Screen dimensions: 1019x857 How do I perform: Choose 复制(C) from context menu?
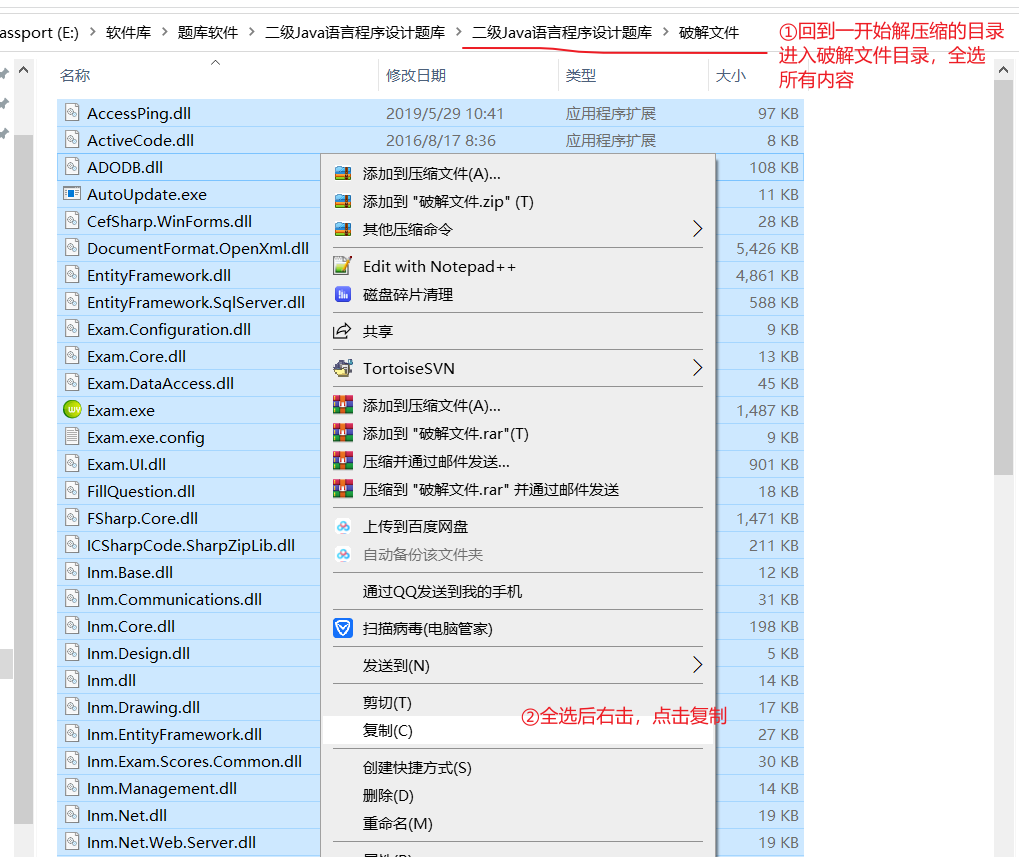click(x=518, y=730)
